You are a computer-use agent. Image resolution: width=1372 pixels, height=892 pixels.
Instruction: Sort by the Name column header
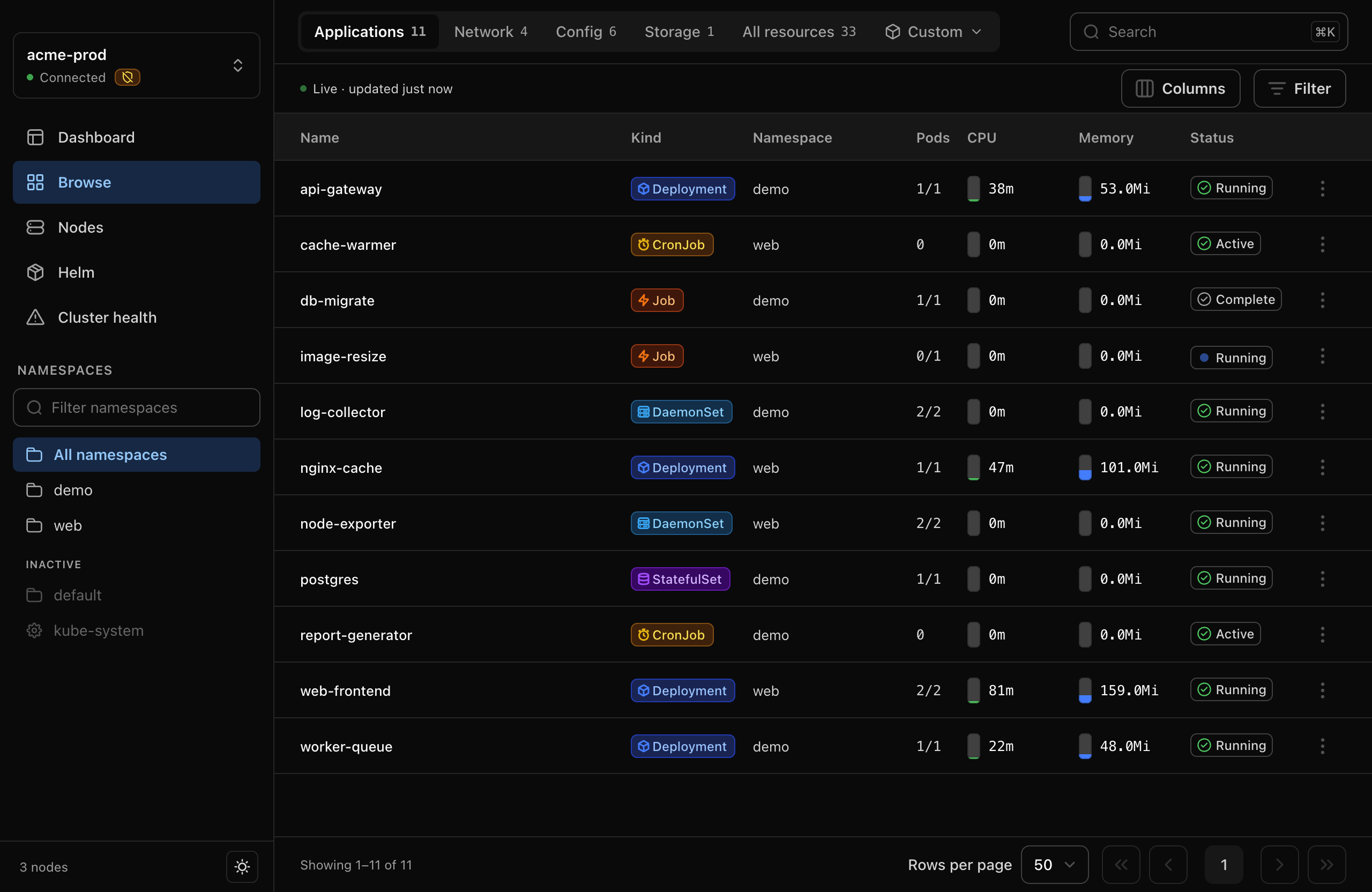pyautogui.click(x=319, y=138)
